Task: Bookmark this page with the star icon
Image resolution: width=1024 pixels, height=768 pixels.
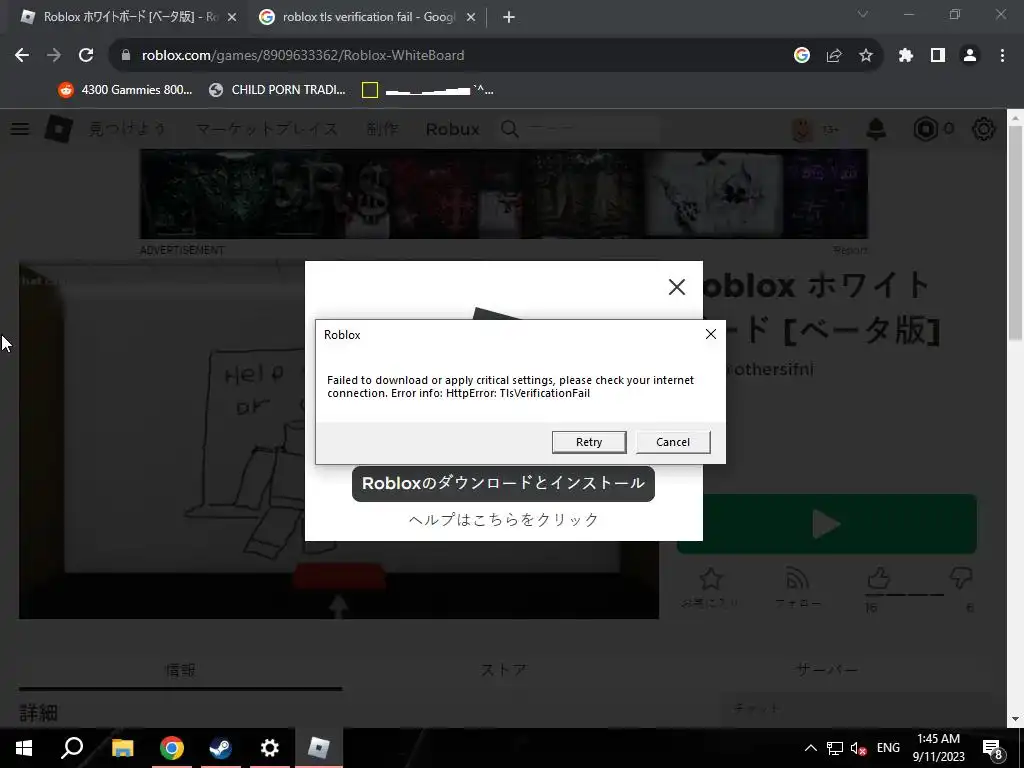Action: coord(866,56)
